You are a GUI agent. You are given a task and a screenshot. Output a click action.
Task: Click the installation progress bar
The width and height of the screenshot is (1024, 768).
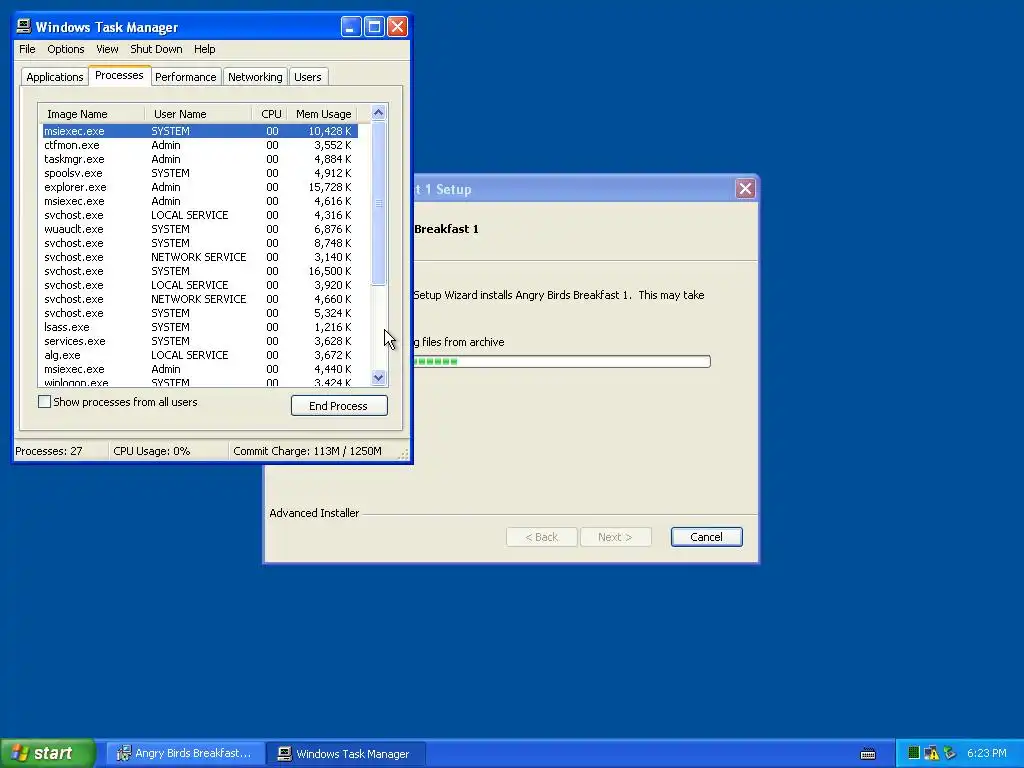(562, 361)
